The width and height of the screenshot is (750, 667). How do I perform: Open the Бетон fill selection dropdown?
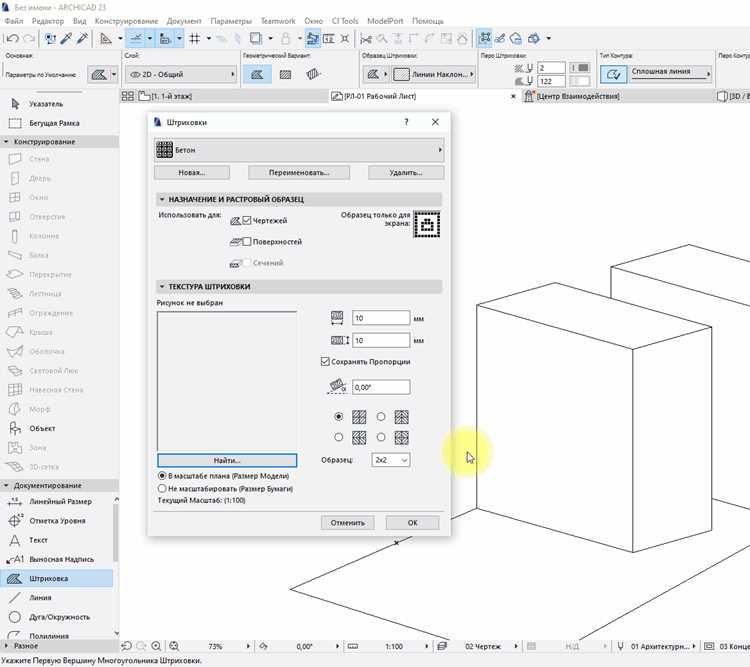coord(299,150)
